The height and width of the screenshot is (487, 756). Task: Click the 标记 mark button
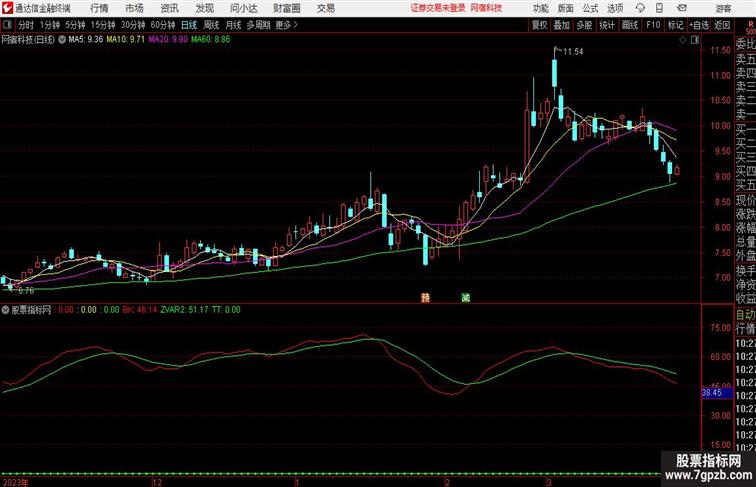(675, 25)
